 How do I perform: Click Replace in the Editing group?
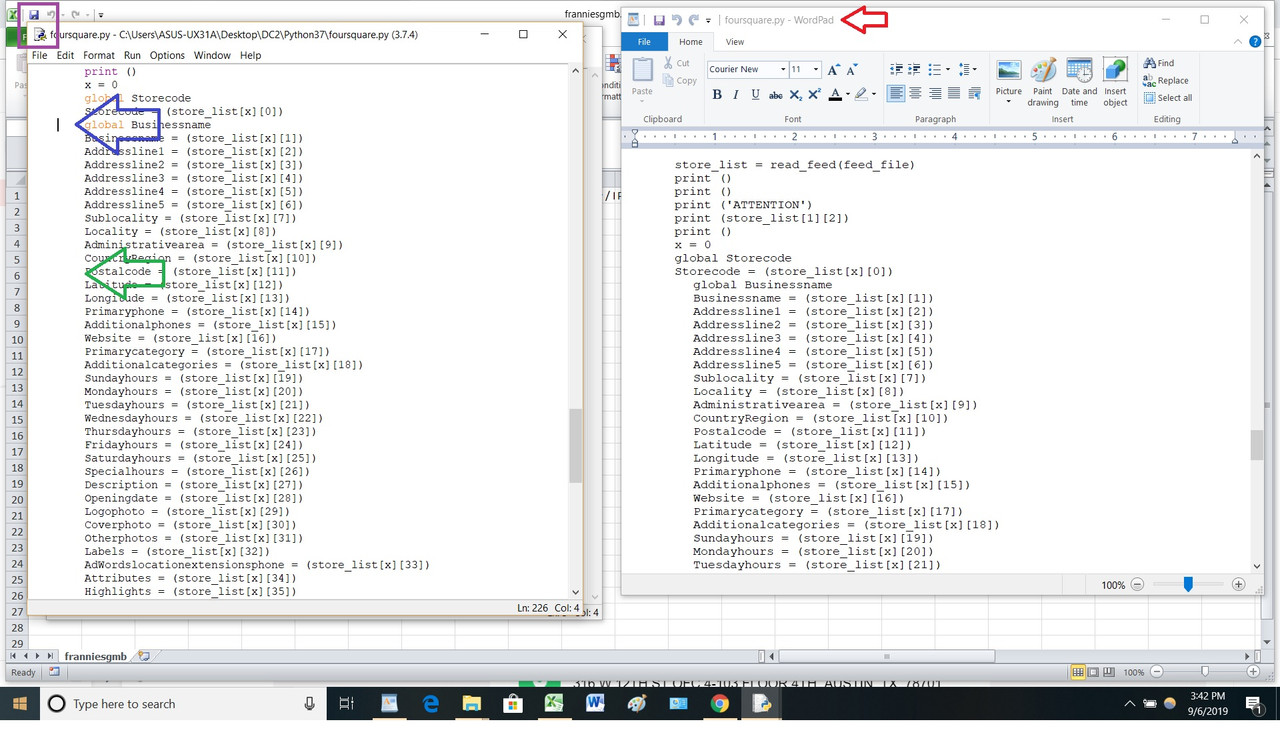click(x=1166, y=81)
